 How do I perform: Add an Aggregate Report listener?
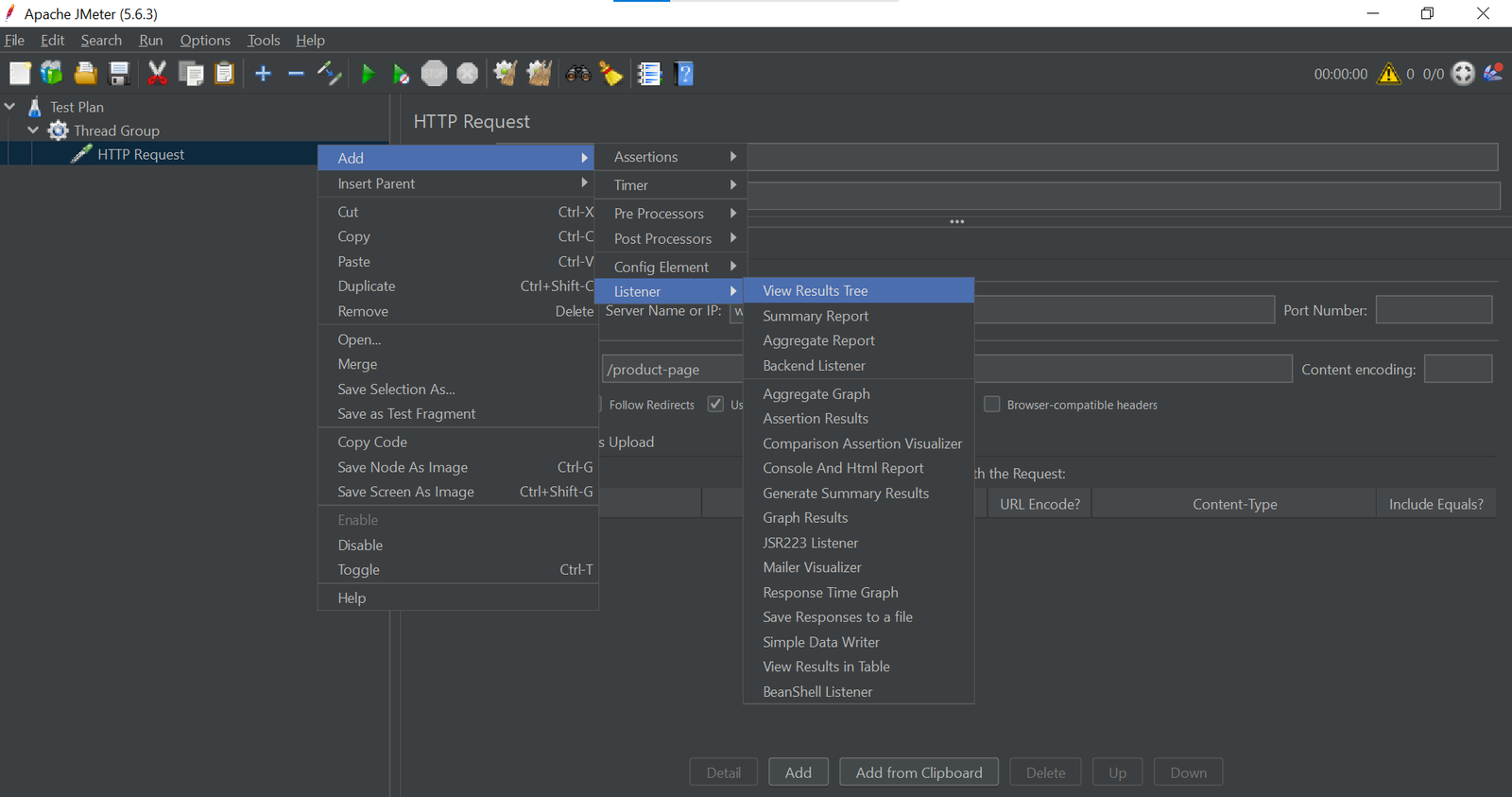tap(859, 340)
